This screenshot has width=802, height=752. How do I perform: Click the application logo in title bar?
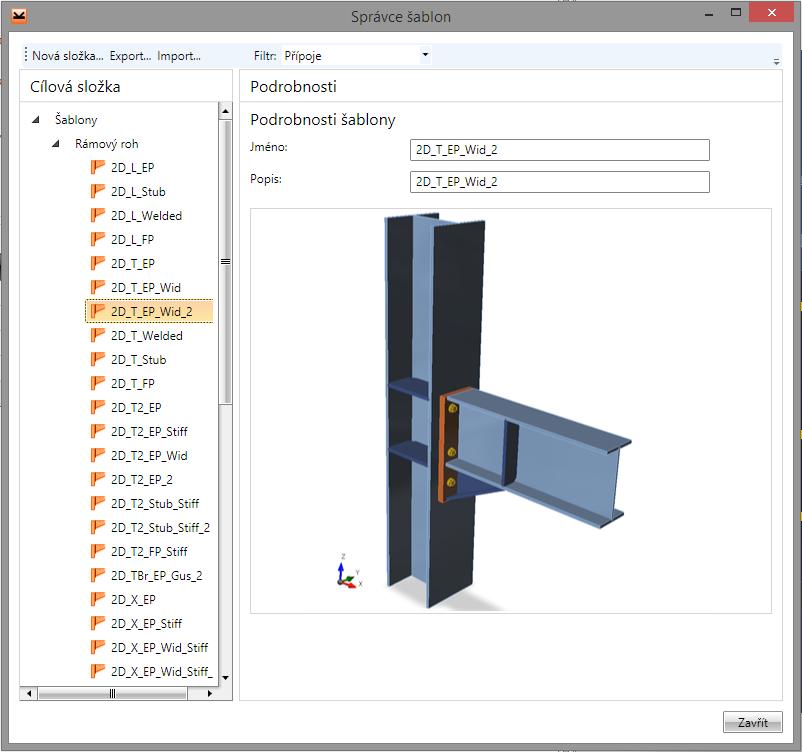[19, 16]
